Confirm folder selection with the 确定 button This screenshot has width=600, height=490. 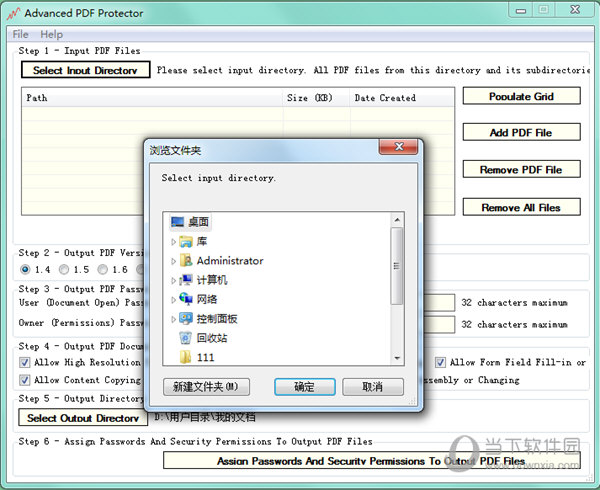305,387
